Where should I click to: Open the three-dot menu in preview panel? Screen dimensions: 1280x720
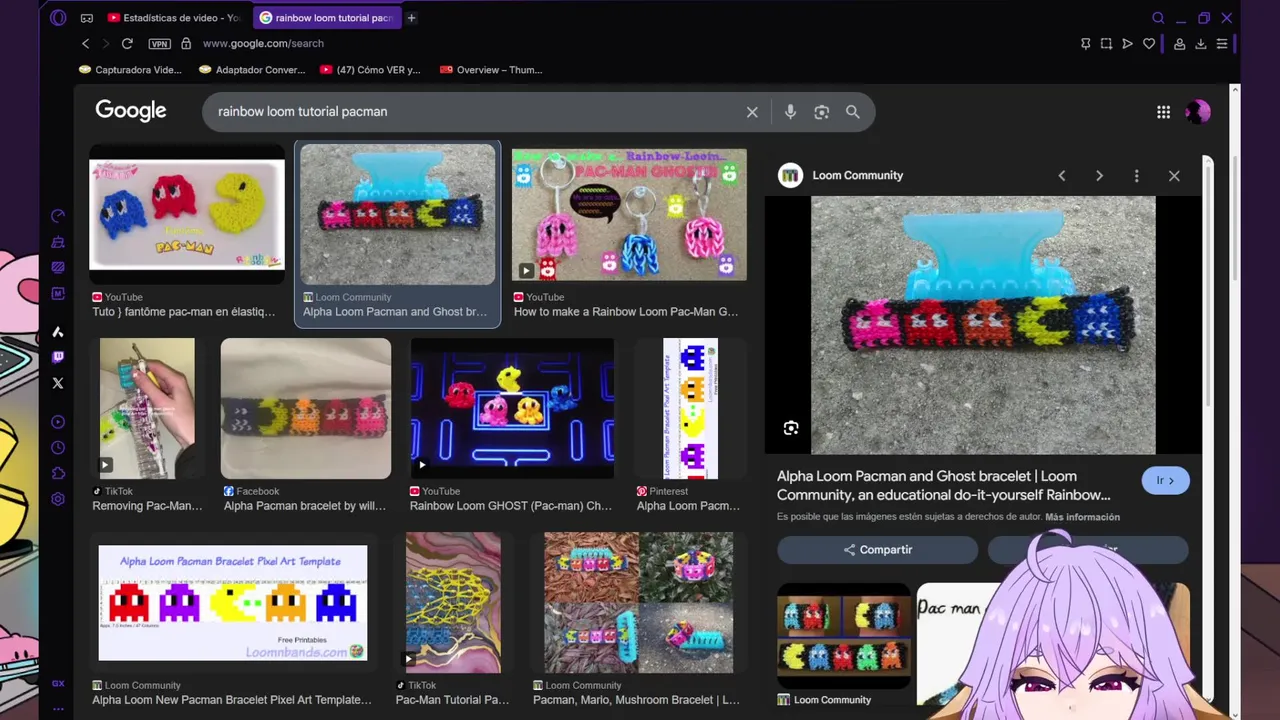1136,176
